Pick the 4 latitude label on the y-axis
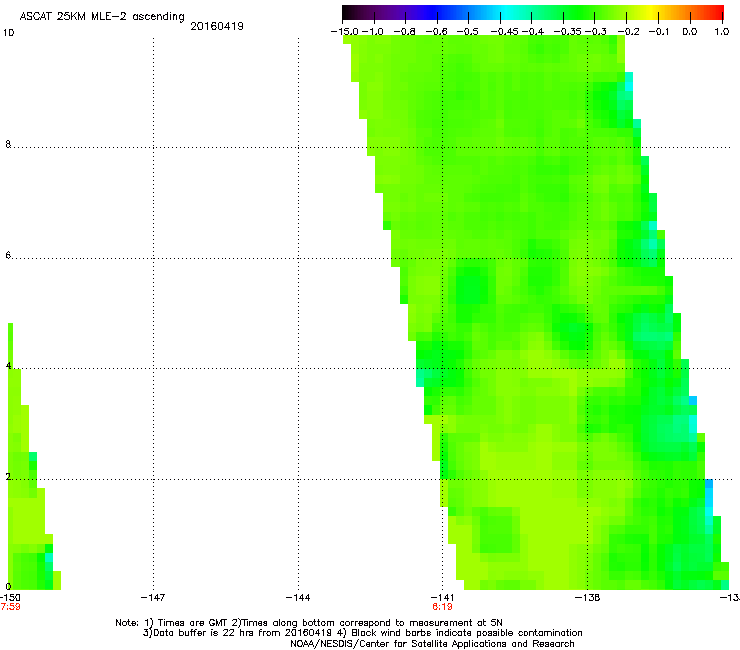 click(8, 366)
